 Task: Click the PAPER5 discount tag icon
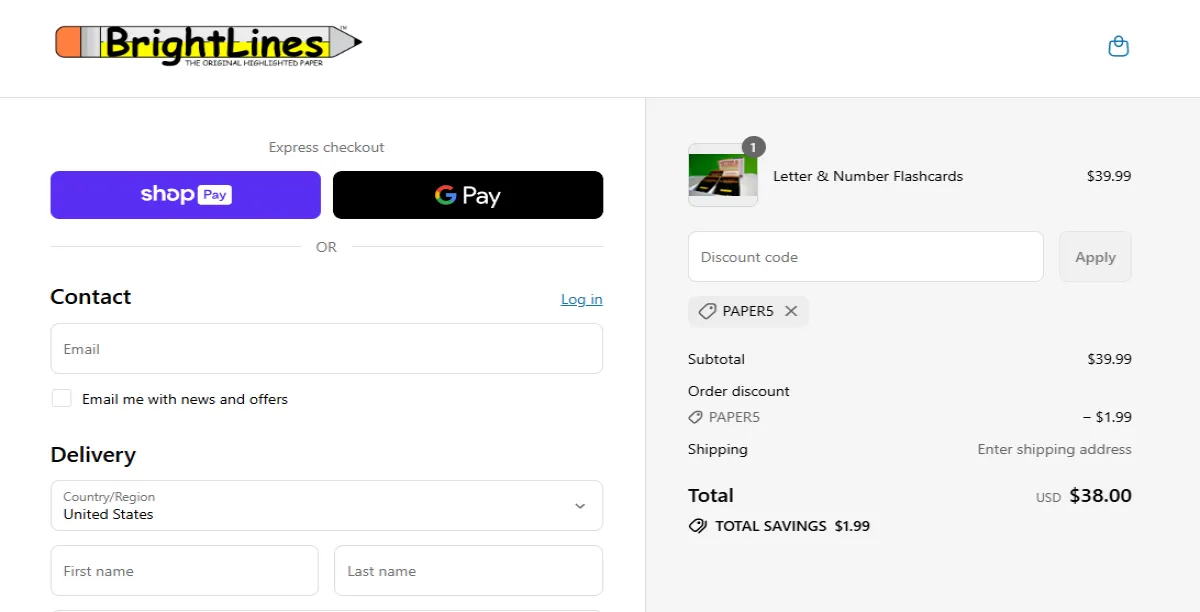(707, 311)
